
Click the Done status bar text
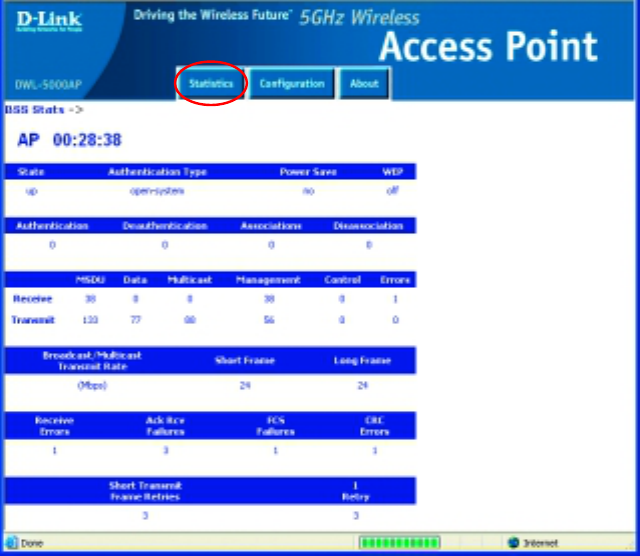(32, 543)
